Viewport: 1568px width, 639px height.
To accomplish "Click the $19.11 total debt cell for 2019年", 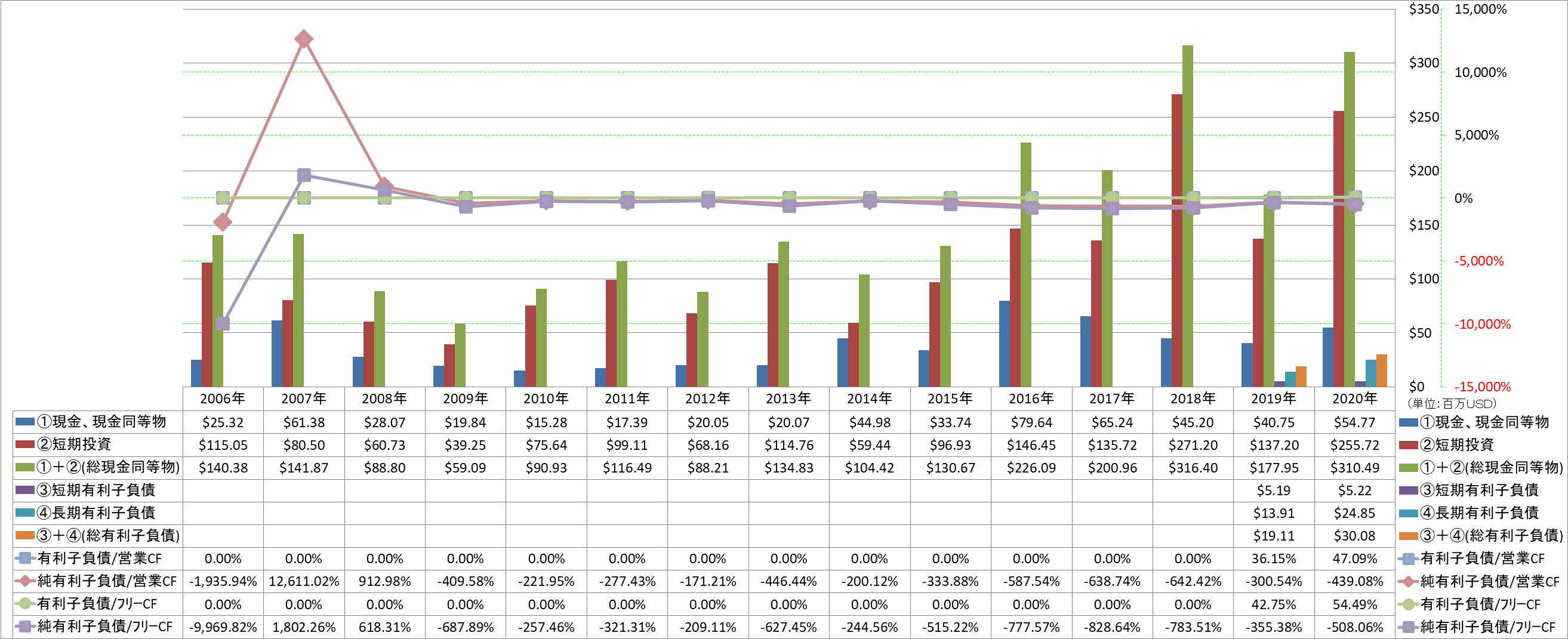I will point(1273,536).
